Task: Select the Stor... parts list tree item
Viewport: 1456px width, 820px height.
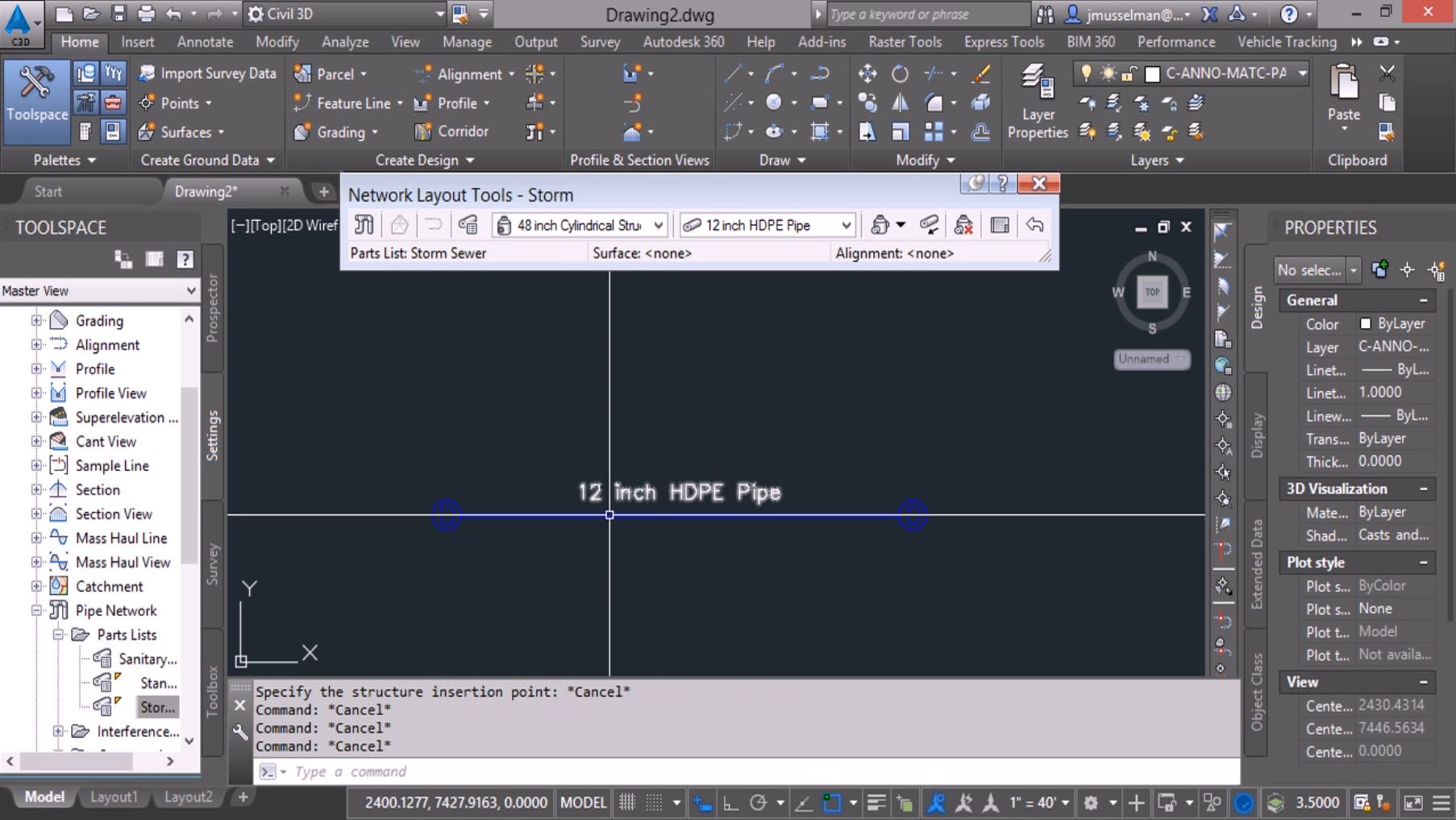Action: pos(157,707)
